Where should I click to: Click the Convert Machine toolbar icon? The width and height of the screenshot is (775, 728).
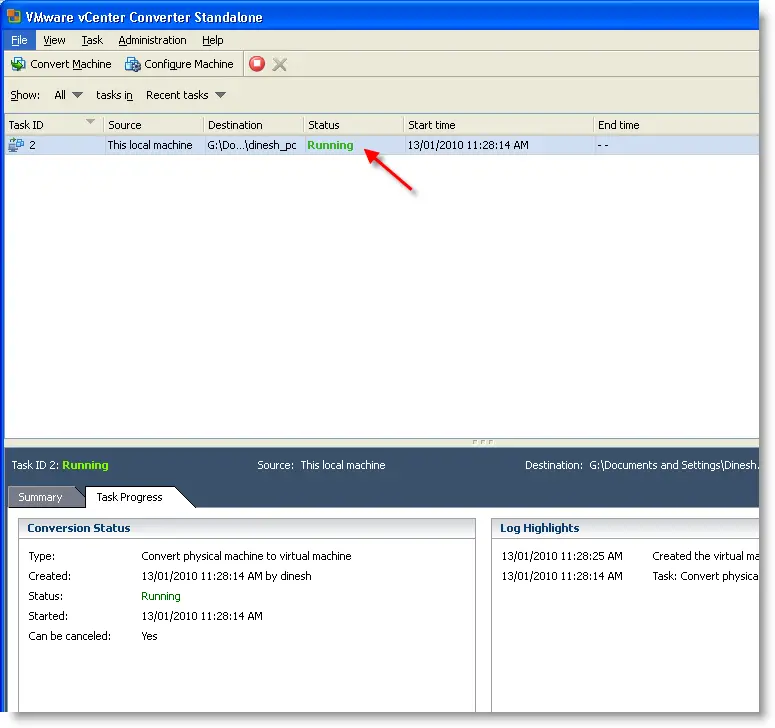coord(18,64)
